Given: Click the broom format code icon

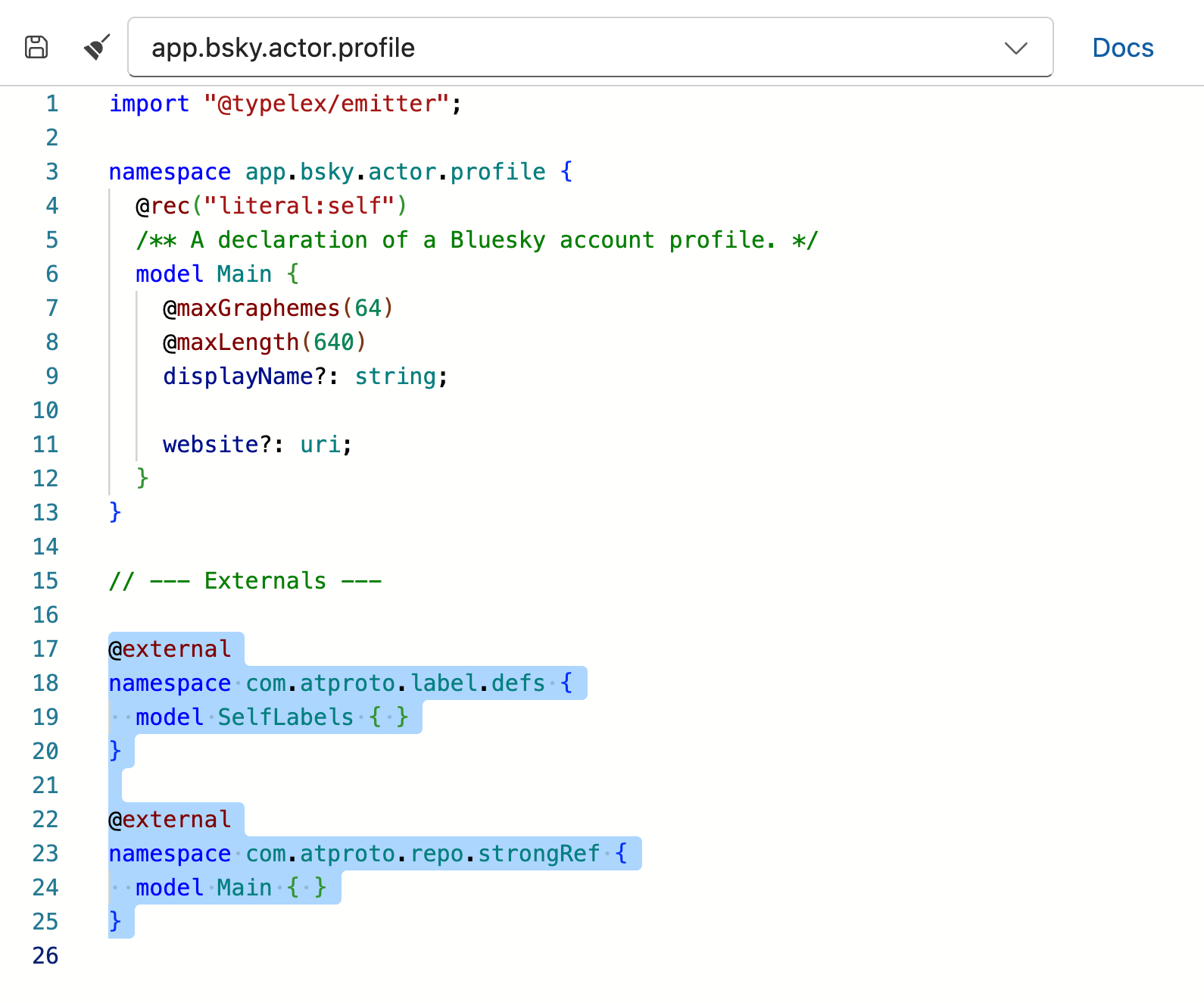Looking at the screenshot, I should [x=97, y=47].
